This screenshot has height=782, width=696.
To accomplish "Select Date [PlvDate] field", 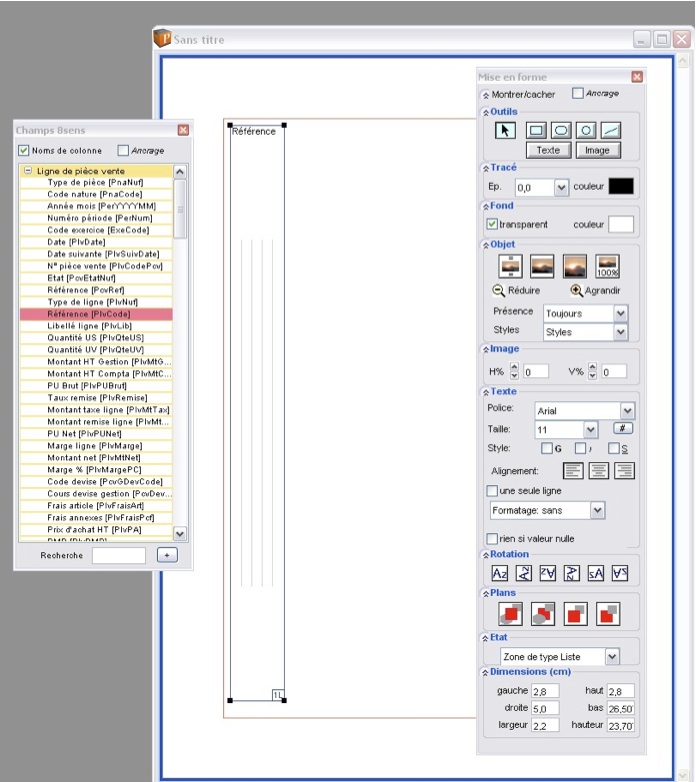I will click(96, 242).
